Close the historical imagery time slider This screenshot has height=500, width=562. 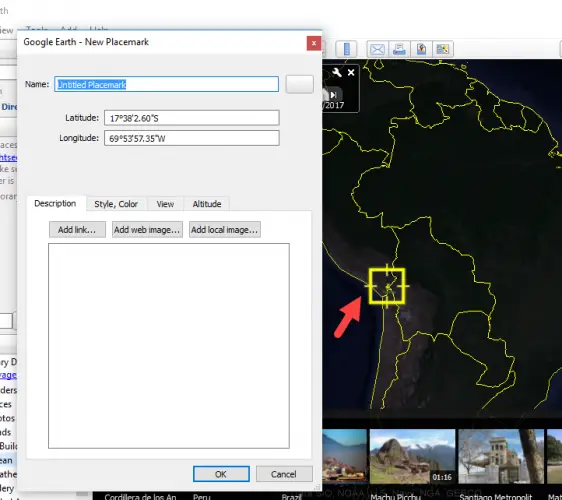pyautogui.click(x=351, y=73)
